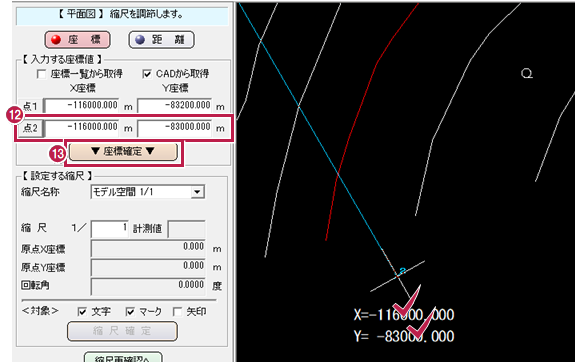Enable the 座標一覧から取得 checkbox
Viewport: 575px width, 362px height.
pyautogui.click(x=42, y=74)
